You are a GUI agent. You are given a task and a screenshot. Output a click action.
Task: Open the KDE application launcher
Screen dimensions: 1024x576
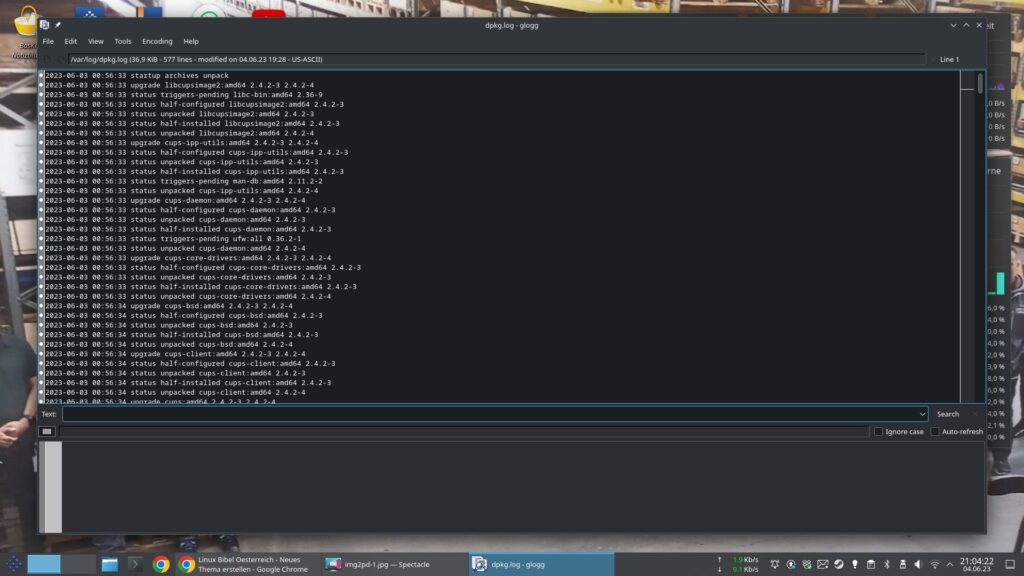point(14,564)
